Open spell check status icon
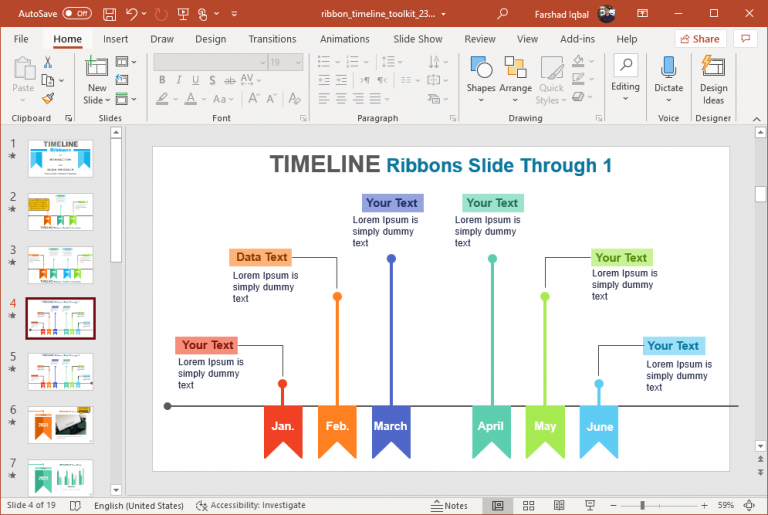The image size is (768, 515). point(75,505)
